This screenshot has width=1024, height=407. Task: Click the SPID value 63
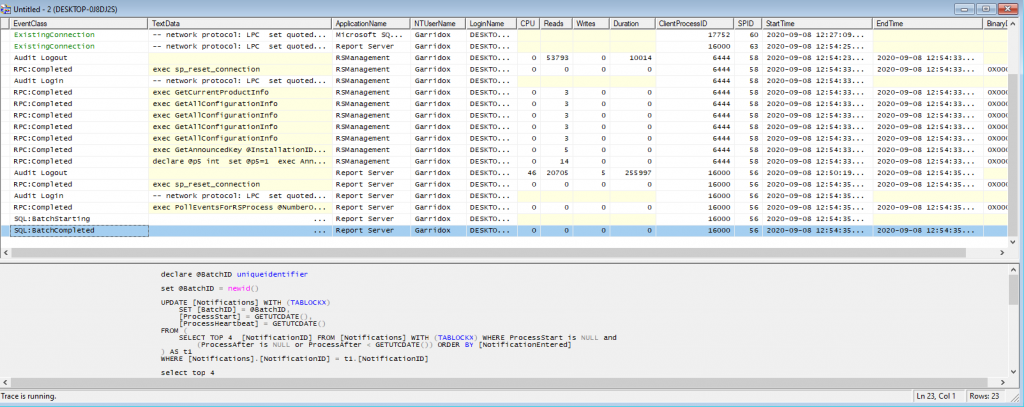(748, 46)
